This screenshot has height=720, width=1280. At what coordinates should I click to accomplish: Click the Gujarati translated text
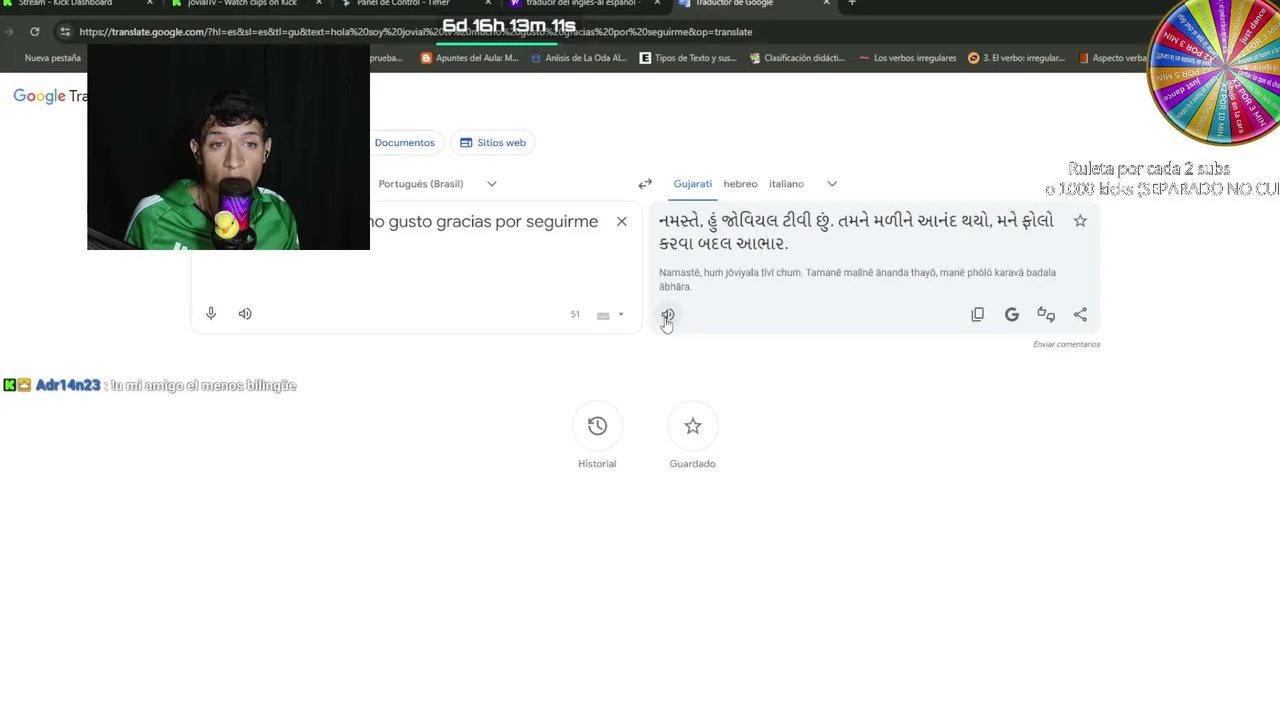pos(857,232)
